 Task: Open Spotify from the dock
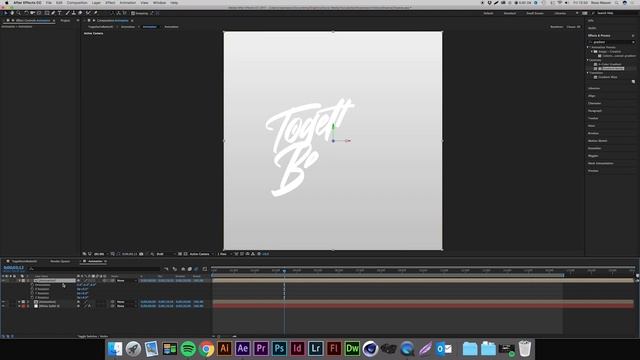pos(188,349)
